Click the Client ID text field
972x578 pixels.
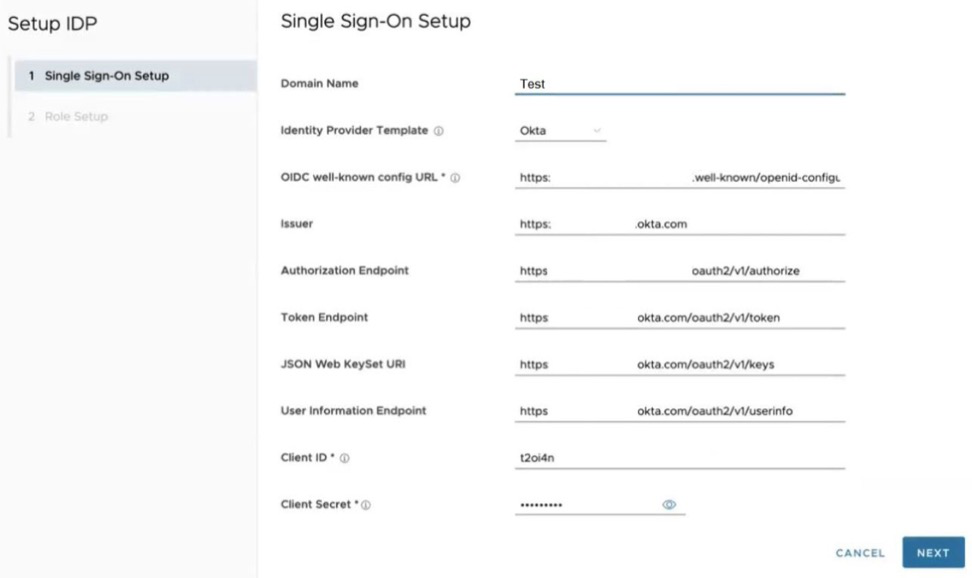680,458
